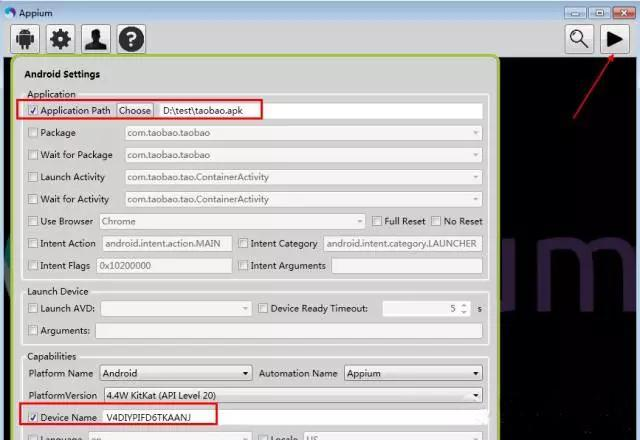Open the PlatformVersion 4.4W KitKat dropdown
The height and width of the screenshot is (440, 640).
pos(293,395)
